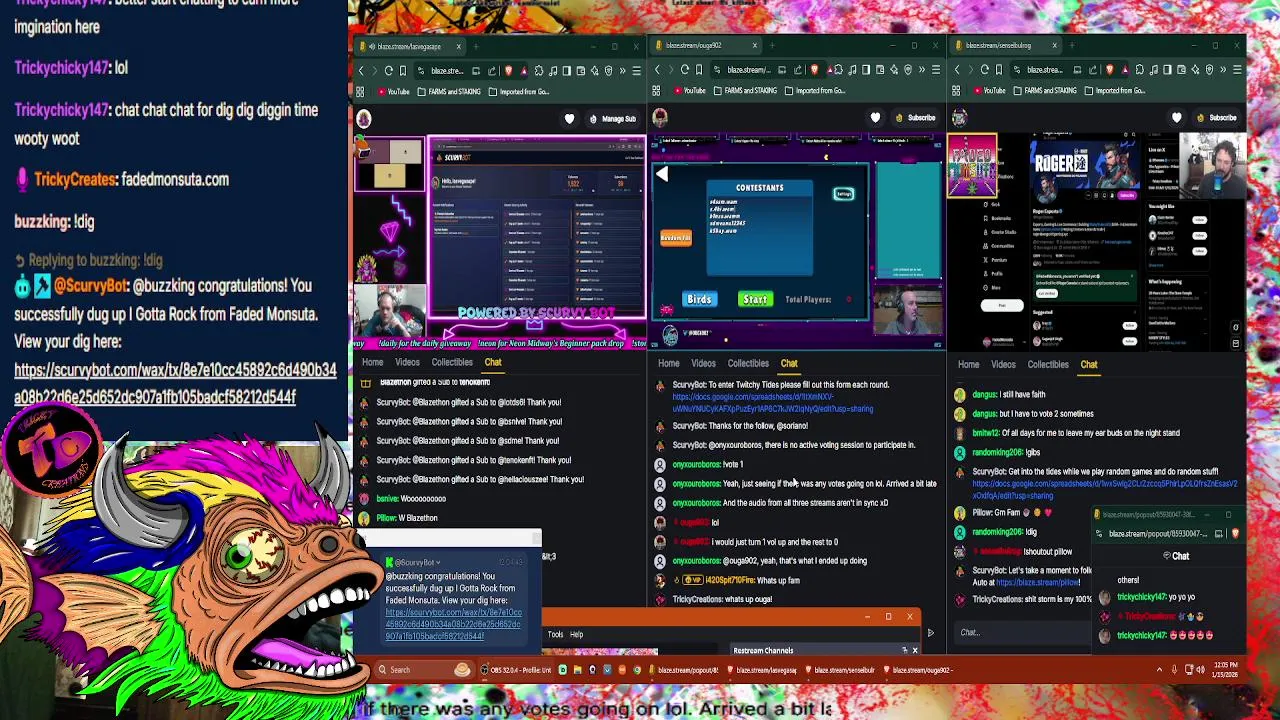Open extensions puzzle icon in lasvegasape window
The height and width of the screenshot is (720, 1280).
pyautogui.click(x=539, y=71)
